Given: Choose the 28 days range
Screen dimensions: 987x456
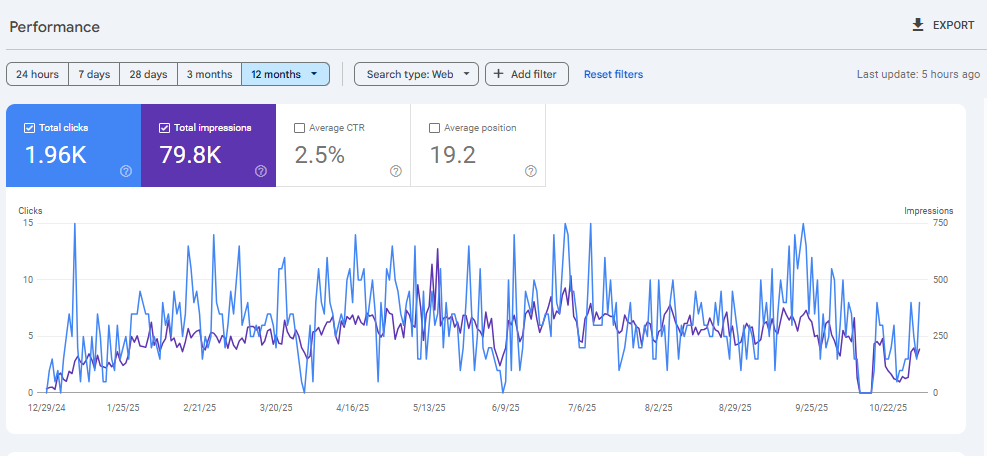Looking at the screenshot, I should point(148,74).
